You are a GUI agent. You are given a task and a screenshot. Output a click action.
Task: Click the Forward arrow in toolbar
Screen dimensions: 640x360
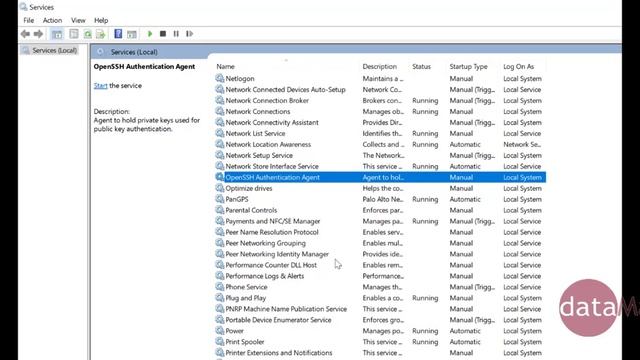point(38,34)
